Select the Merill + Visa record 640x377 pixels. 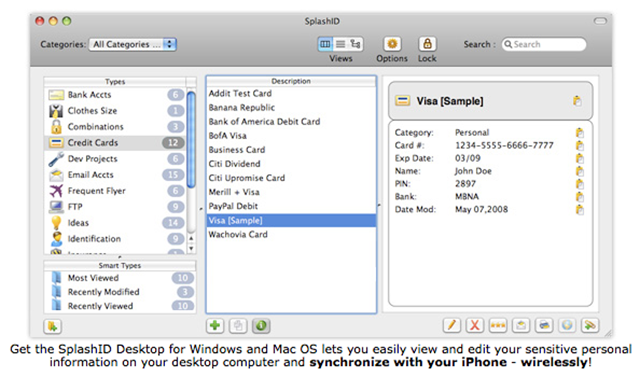pyautogui.click(x=291, y=192)
